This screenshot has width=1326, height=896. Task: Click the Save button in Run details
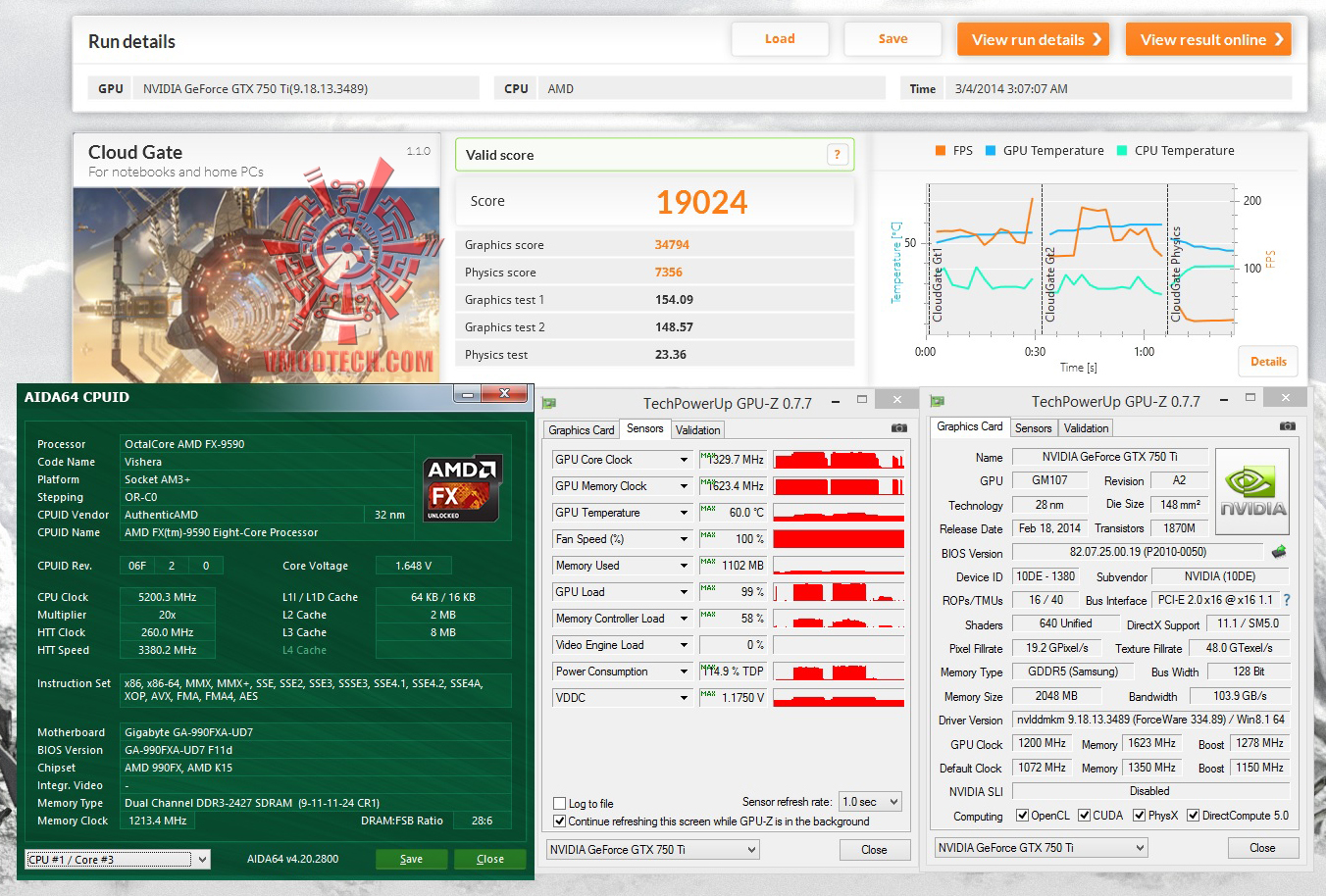point(892,39)
